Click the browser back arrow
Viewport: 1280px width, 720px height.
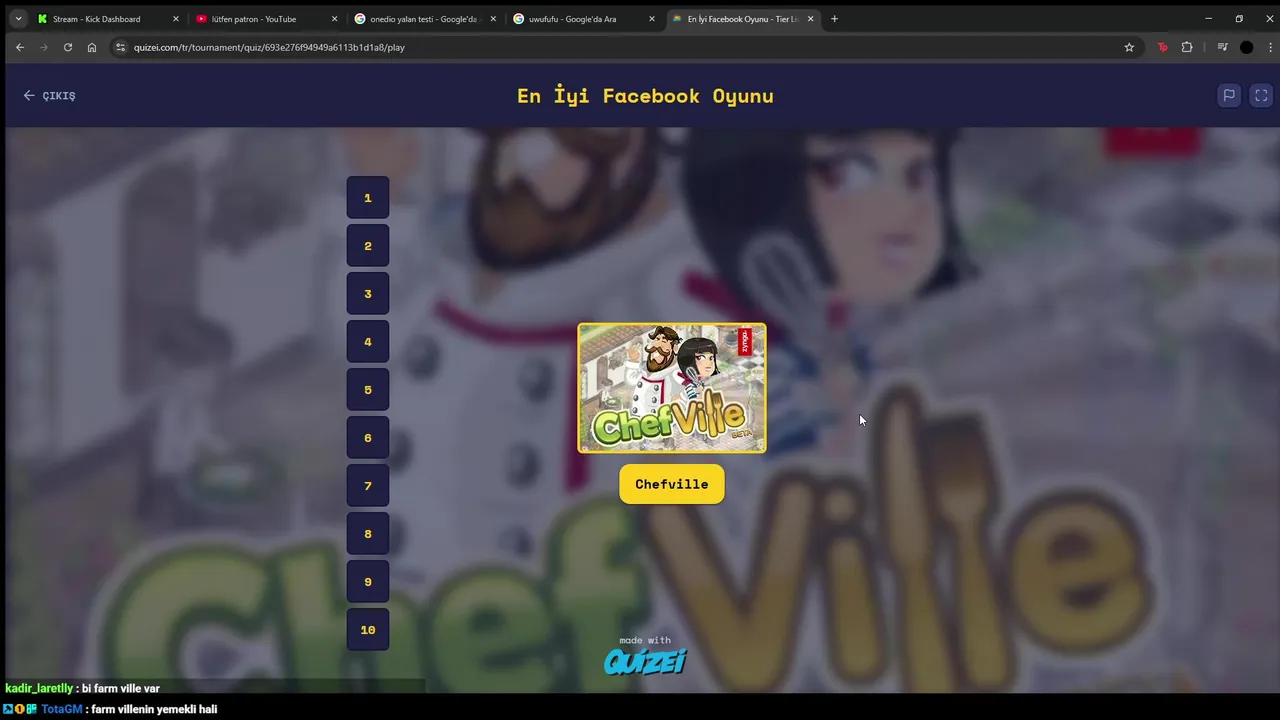point(19,47)
